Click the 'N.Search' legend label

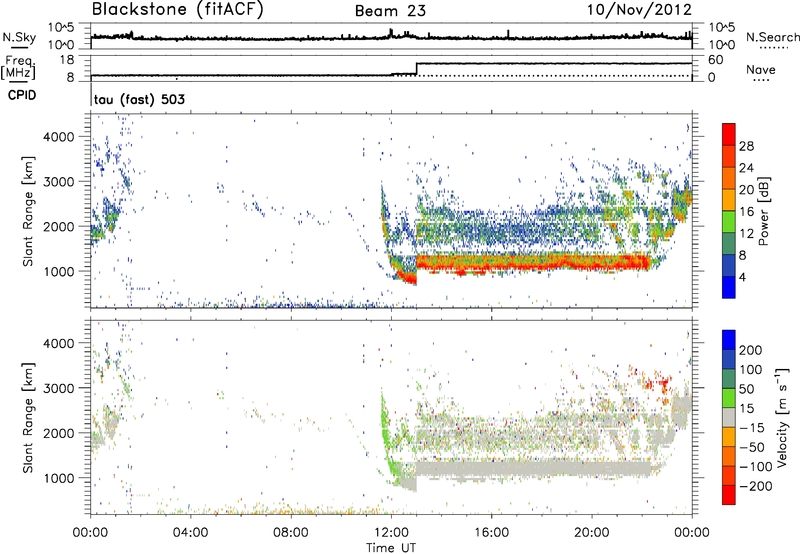pos(772,37)
